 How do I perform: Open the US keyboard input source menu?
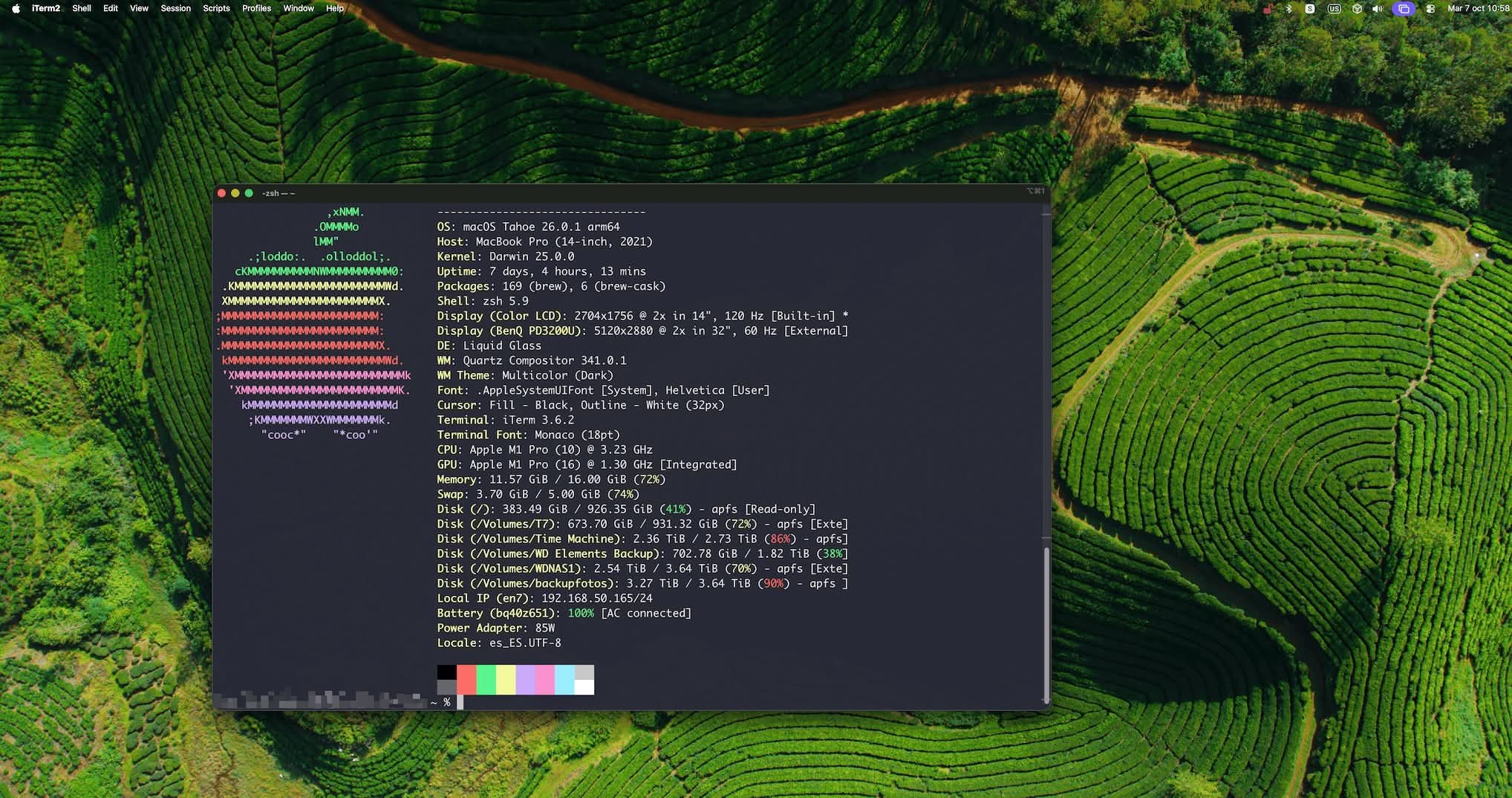1334,9
